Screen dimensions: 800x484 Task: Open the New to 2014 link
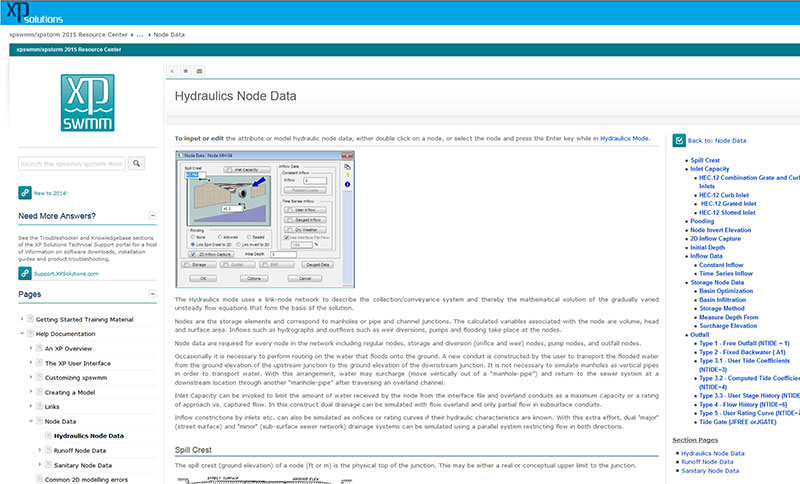(x=51, y=193)
